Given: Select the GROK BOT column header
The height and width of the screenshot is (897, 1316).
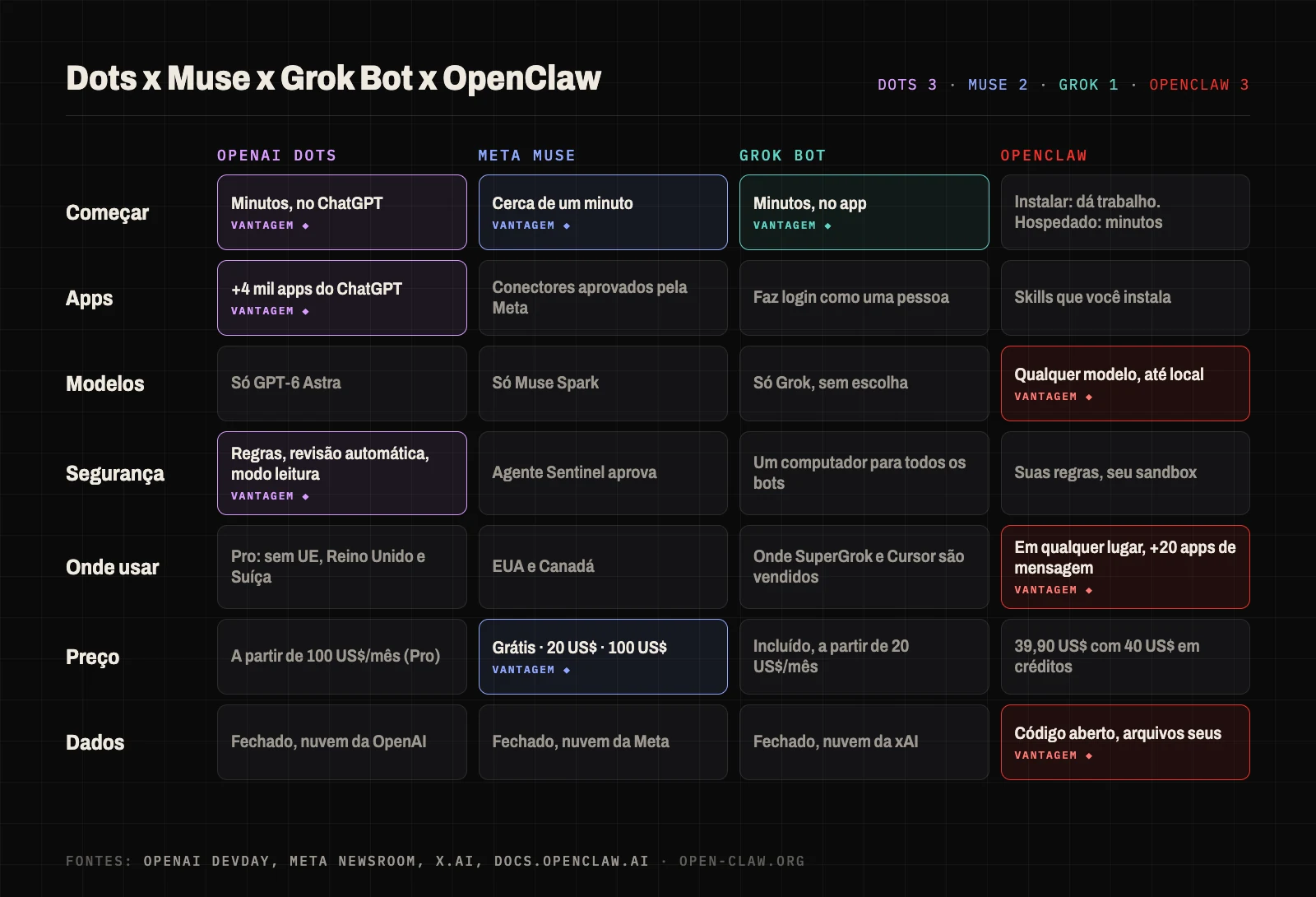Looking at the screenshot, I should (782, 156).
